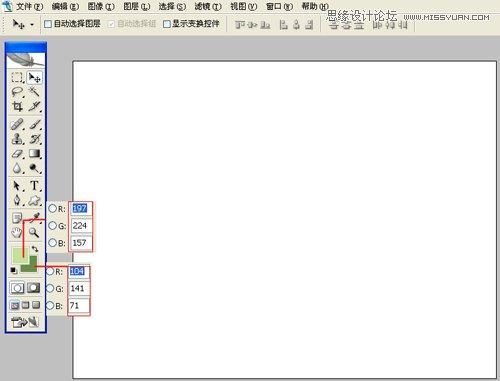The width and height of the screenshot is (500, 381).
Task: Select the Crop tool
Action: [17, 106]
